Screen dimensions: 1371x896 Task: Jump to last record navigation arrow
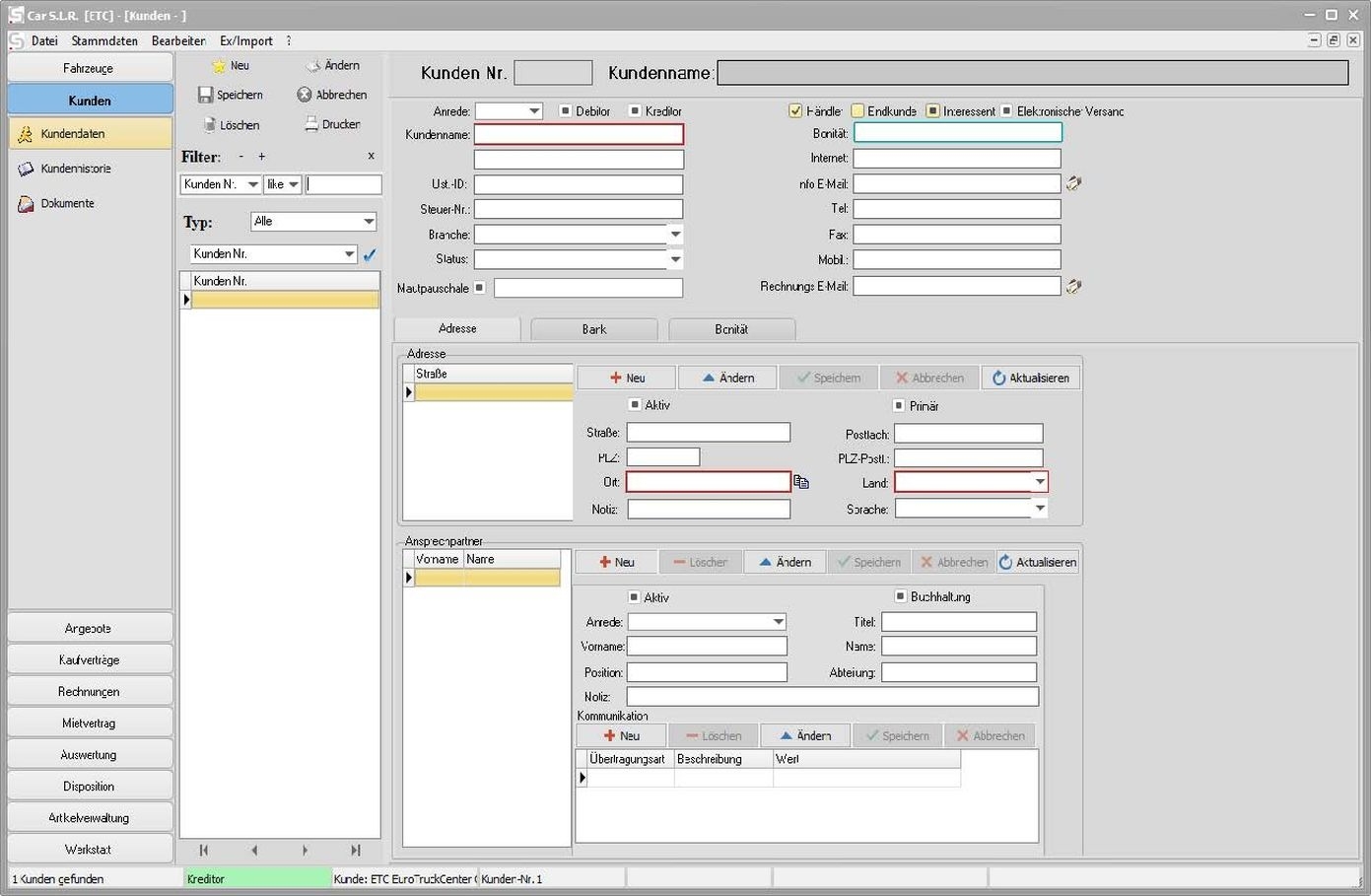(356, 850)
